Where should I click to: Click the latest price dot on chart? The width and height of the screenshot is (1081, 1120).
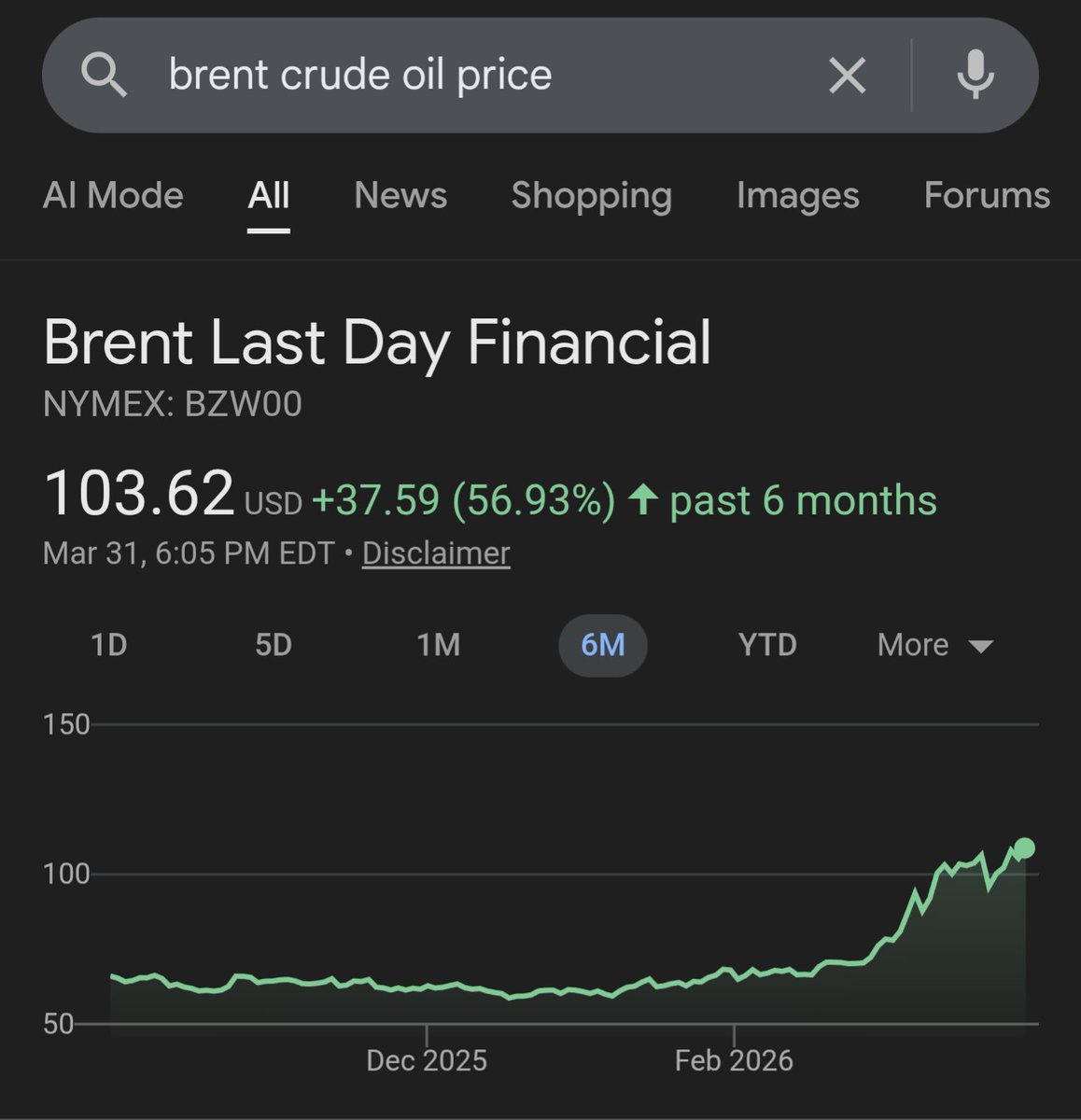tap(1024, 847)
